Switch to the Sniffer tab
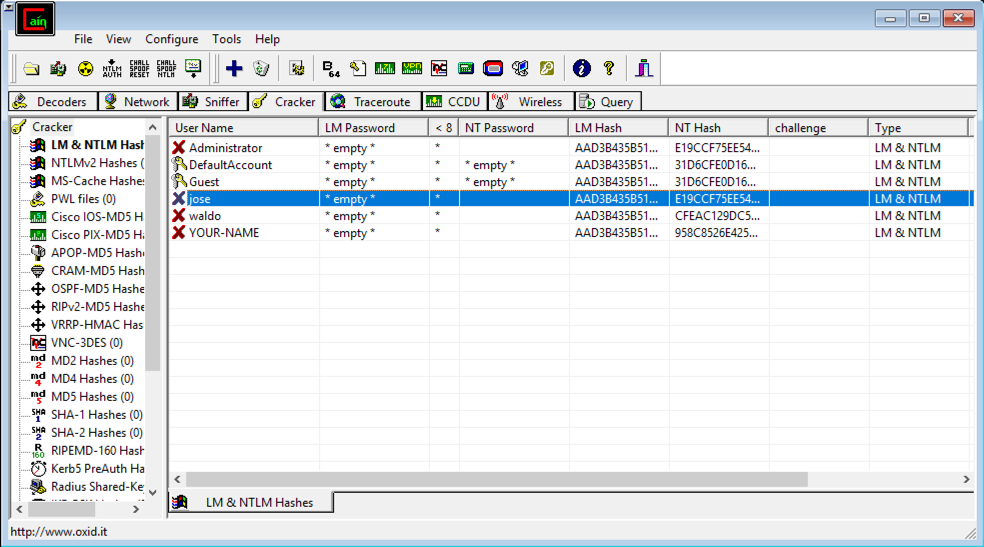Screen dimensions: 984x547 tap(212, 101)
